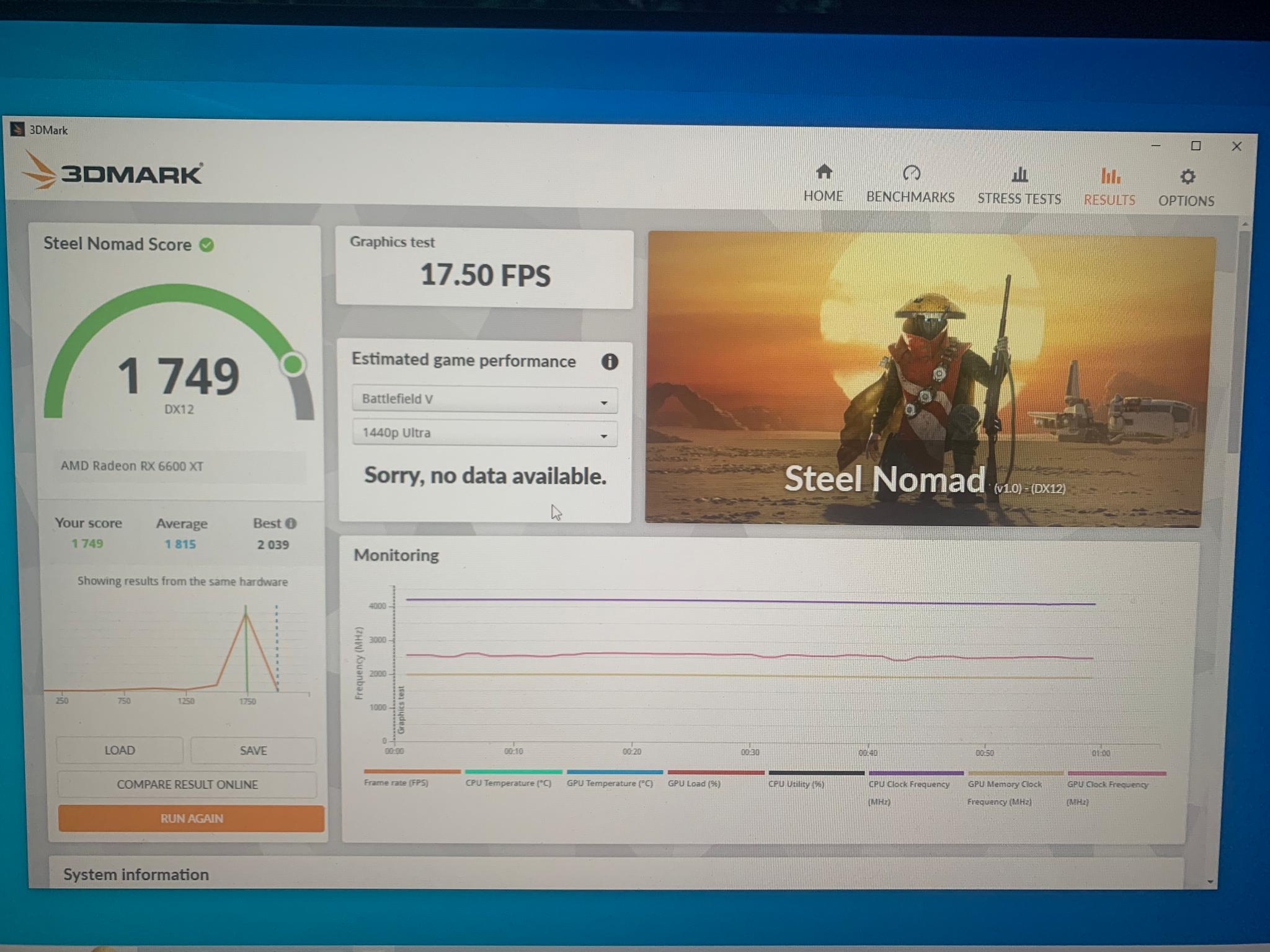Viewport: 1270px width, 952px height.
Task: Switch to the STRESS TESTS tab label
Action: 1019,199
